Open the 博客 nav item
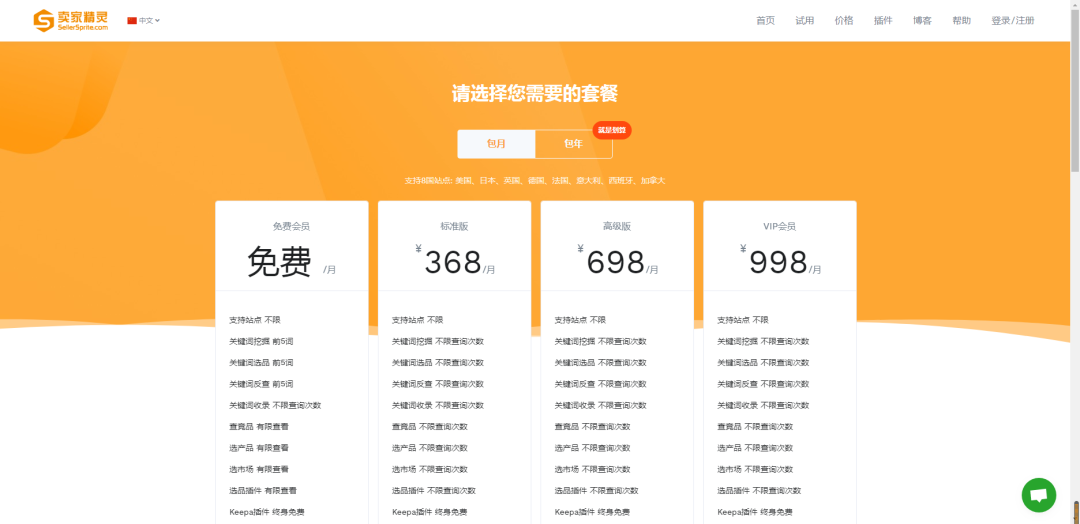 pyautogui.click(x=922, y=21)
